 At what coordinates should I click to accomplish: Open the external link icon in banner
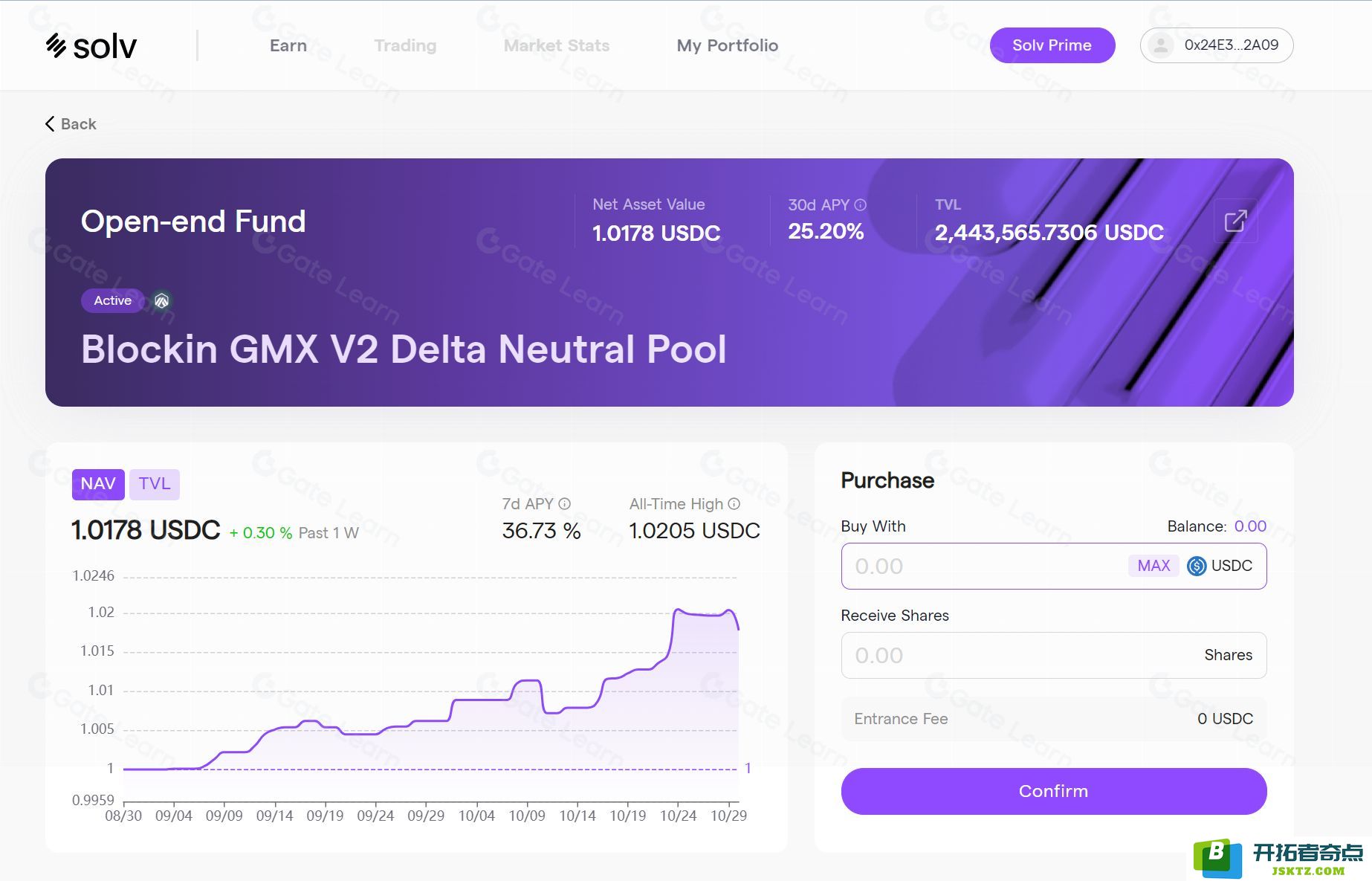click(1235, 221)
